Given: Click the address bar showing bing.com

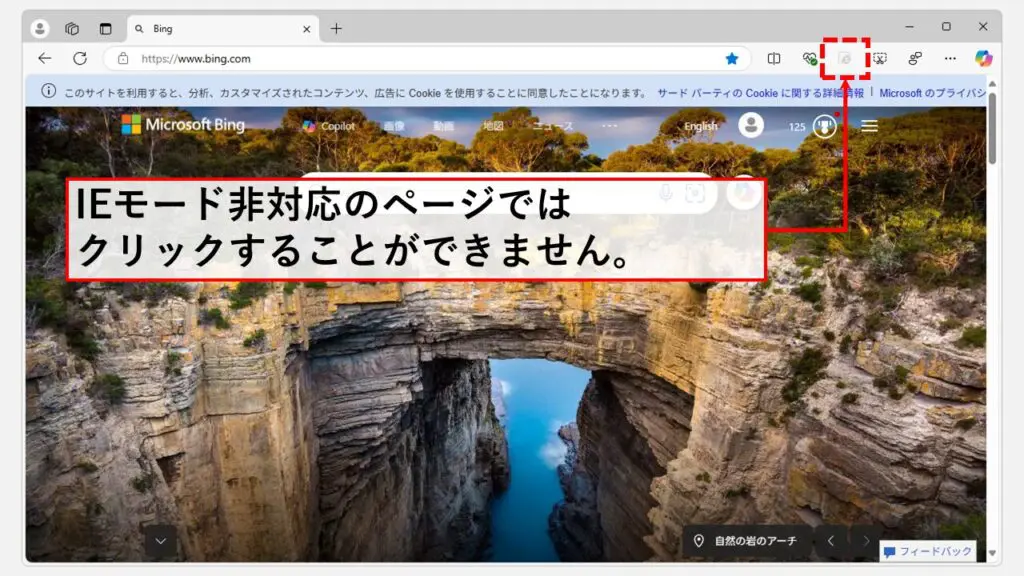Looking at the screenshot, I should (x=428, y=59).
